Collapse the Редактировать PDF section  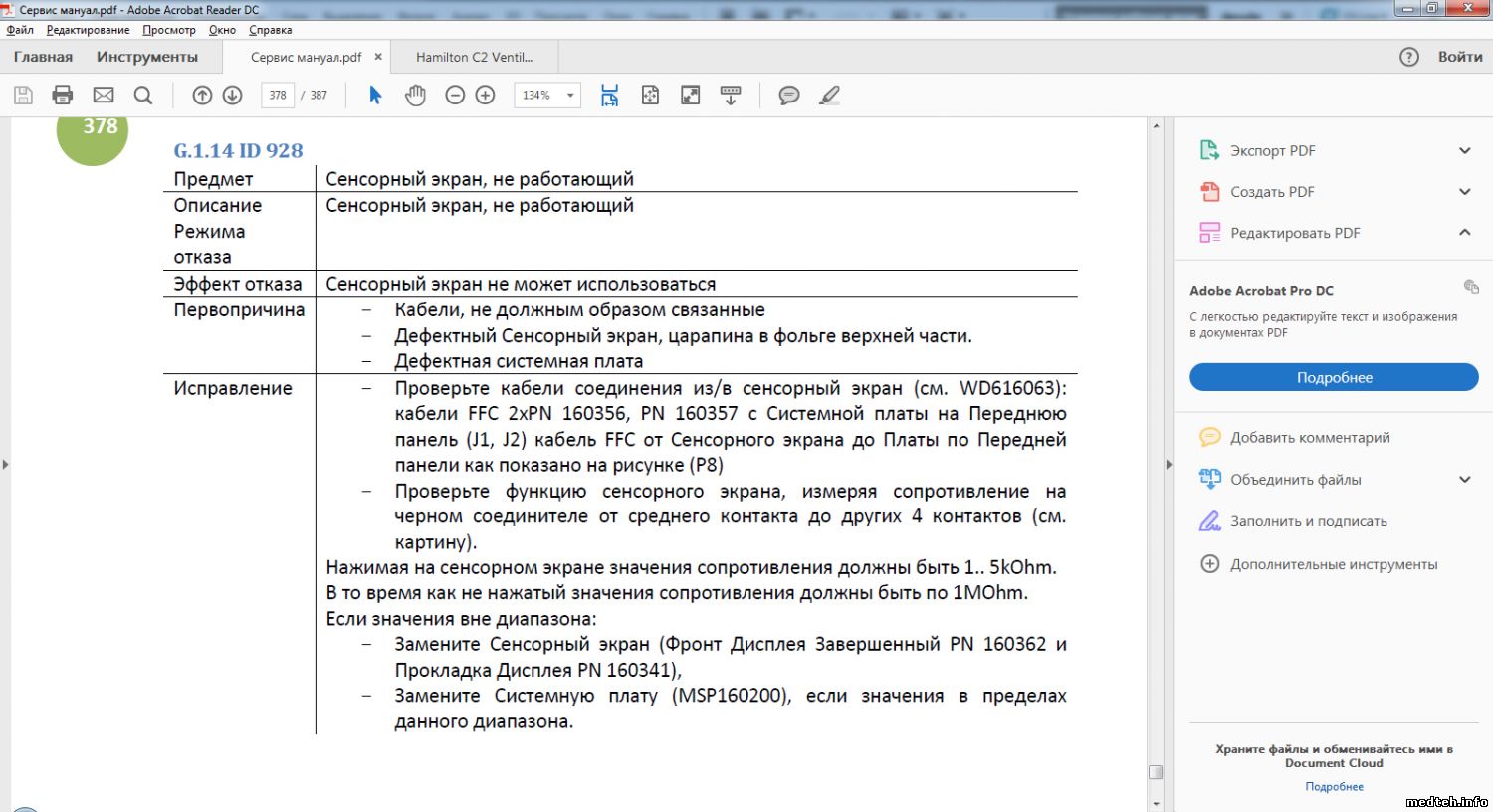pos(1464,233)
